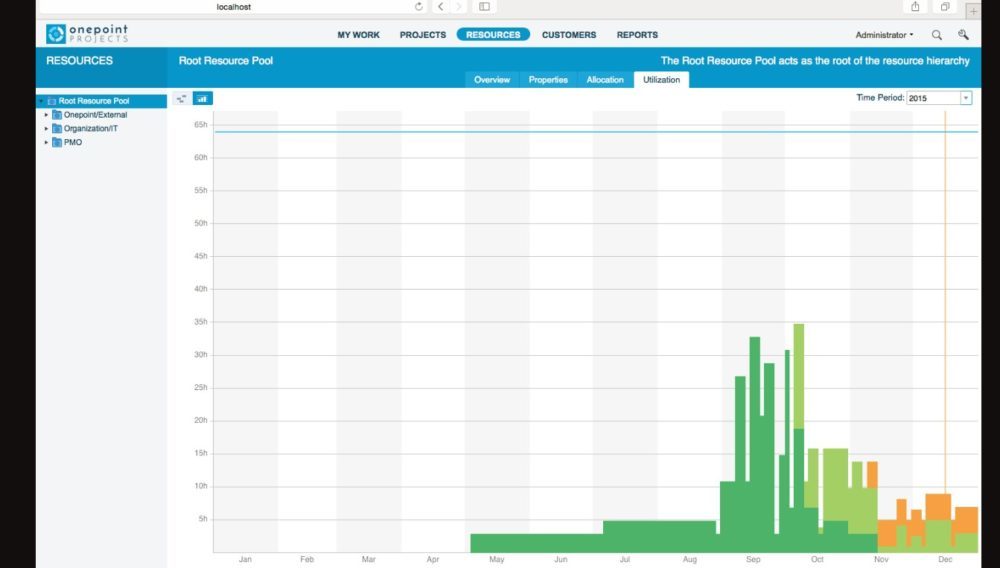Screen dimensions: 1000x568
Task: Go to the PROJECTS section
Action: pos(423,35)
